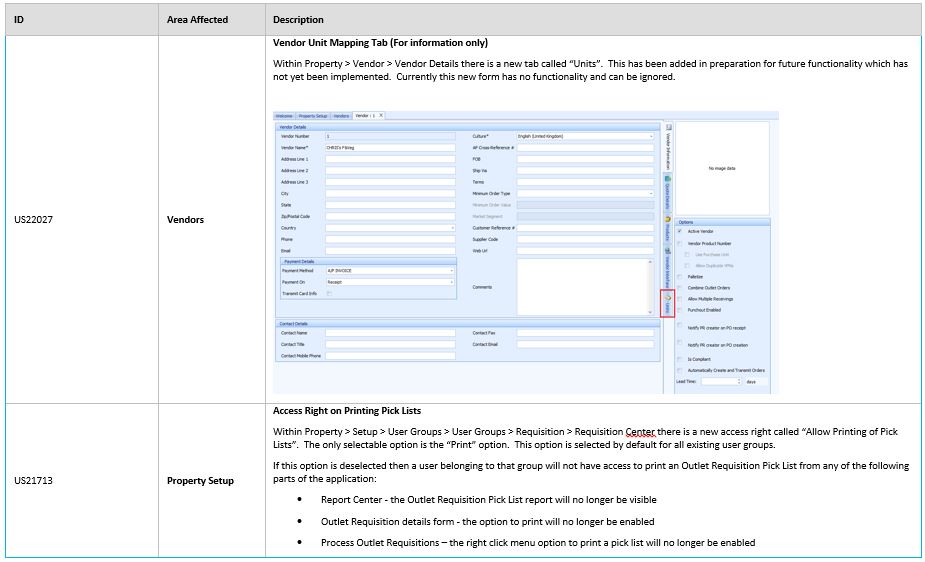Click the Comments scrollbar
The width and height of the screenshot is (925, 562).
point(651,287)
